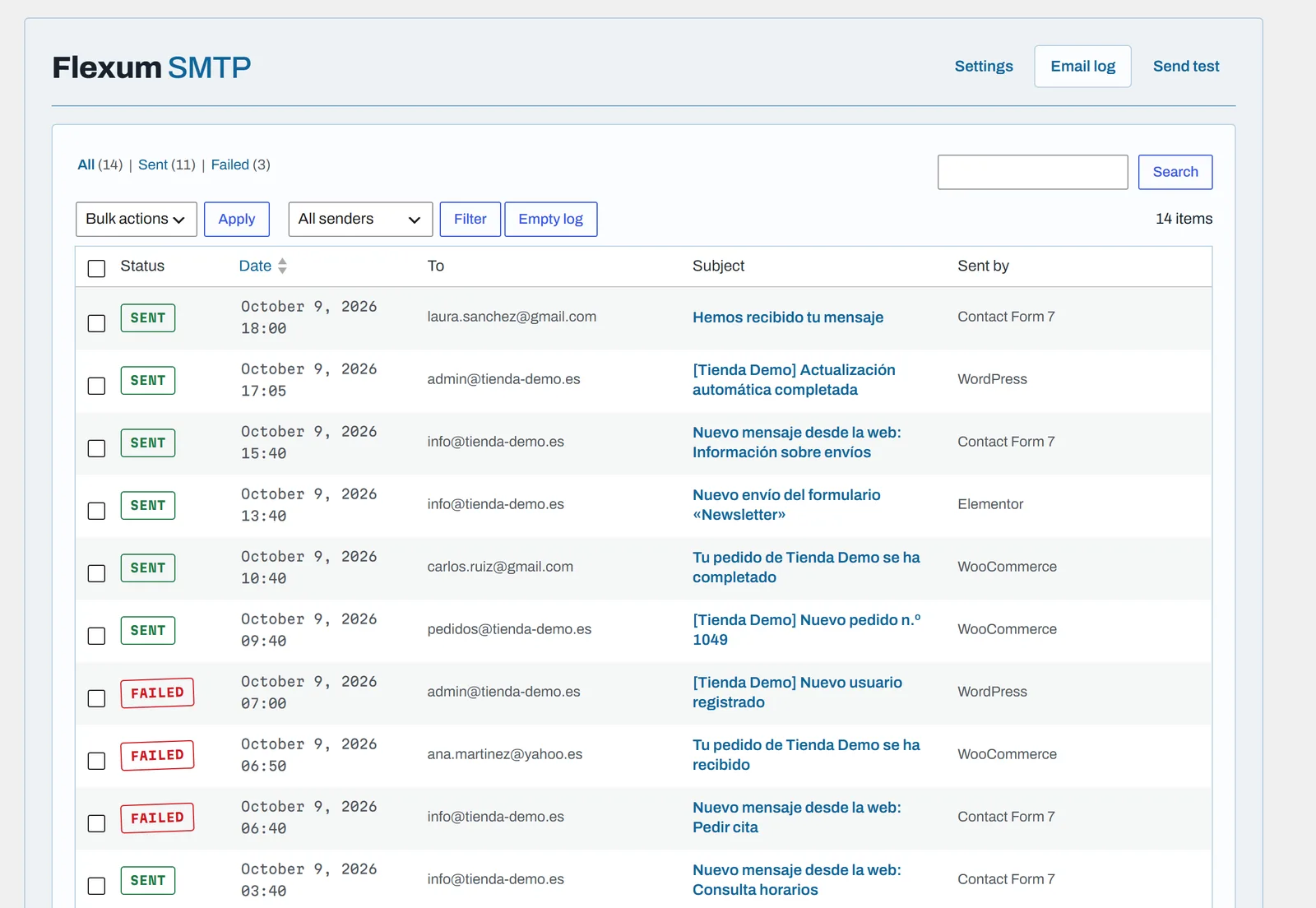Image resolution: width=1316 pixels, height=908 pixels.
Task: Click the Apply button
Action: pos(237,219)
